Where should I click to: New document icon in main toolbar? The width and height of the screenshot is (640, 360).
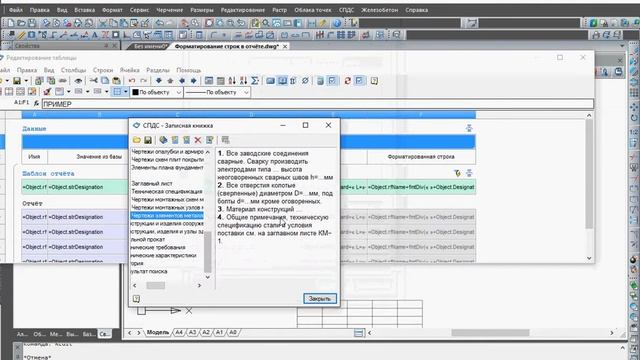point(10,23)
